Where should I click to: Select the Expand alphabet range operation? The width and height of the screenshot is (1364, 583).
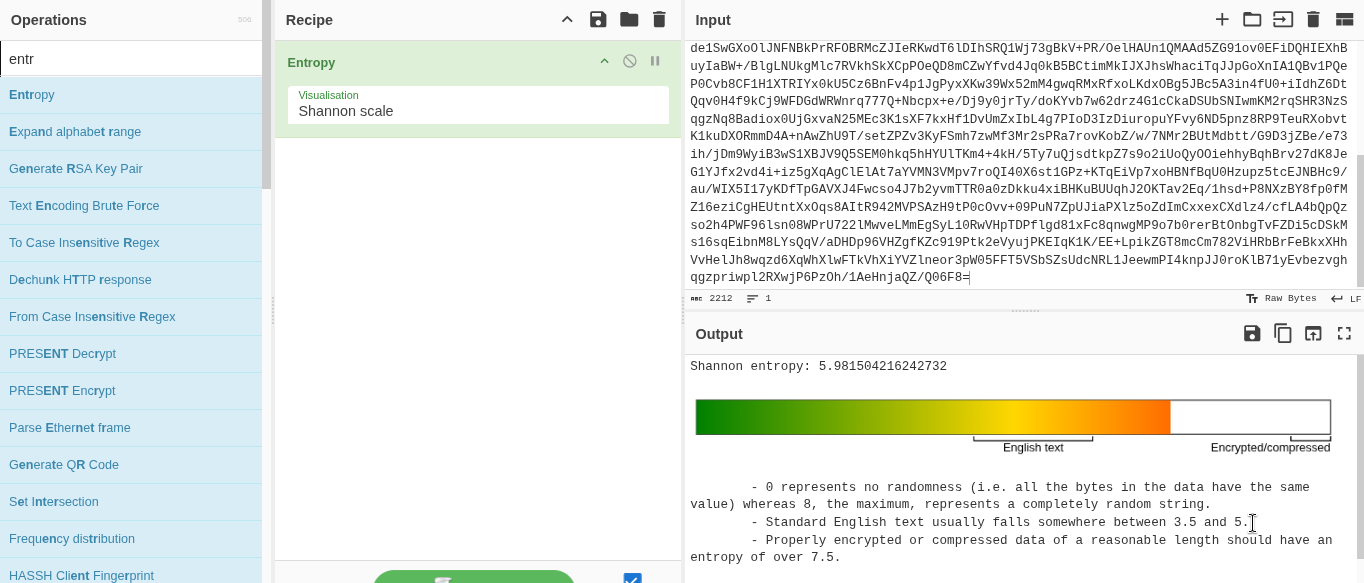tap(131, 132)
